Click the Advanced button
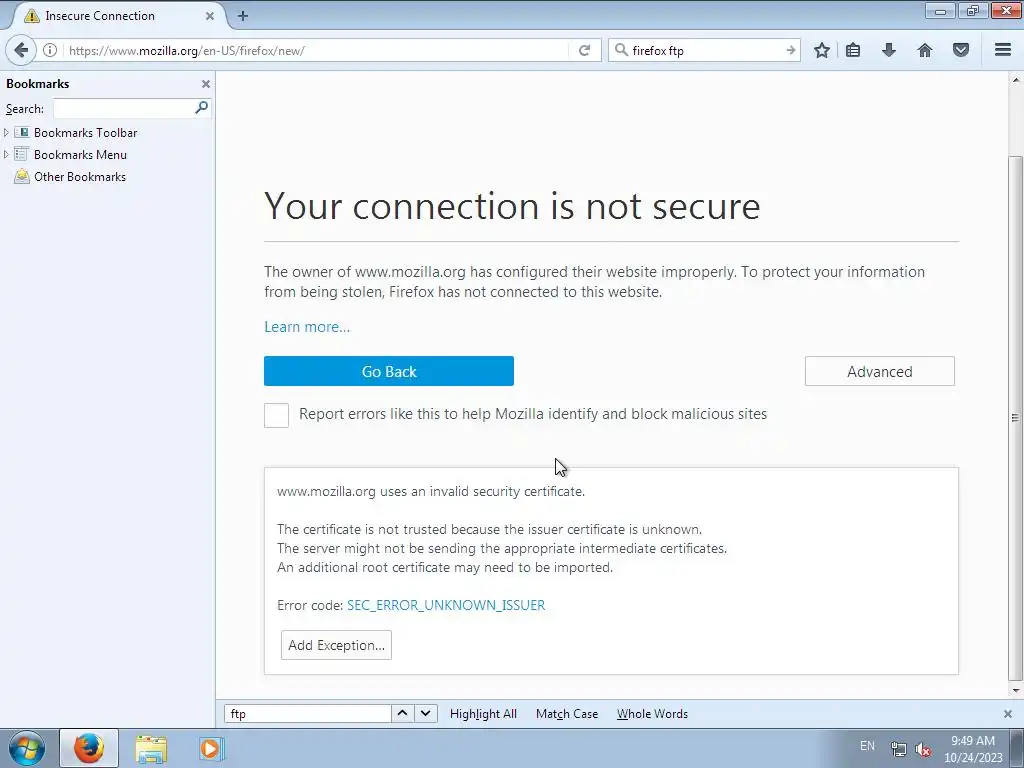The image size is (1024, 768). coord(880,371)
